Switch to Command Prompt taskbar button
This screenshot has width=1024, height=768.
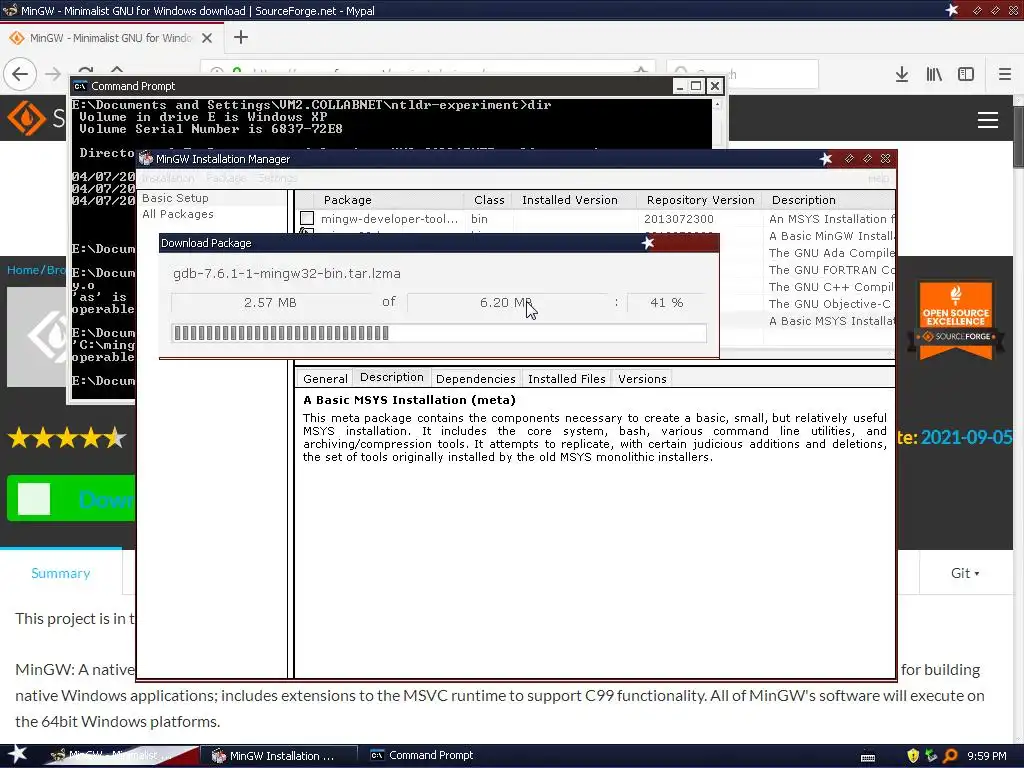423,755
